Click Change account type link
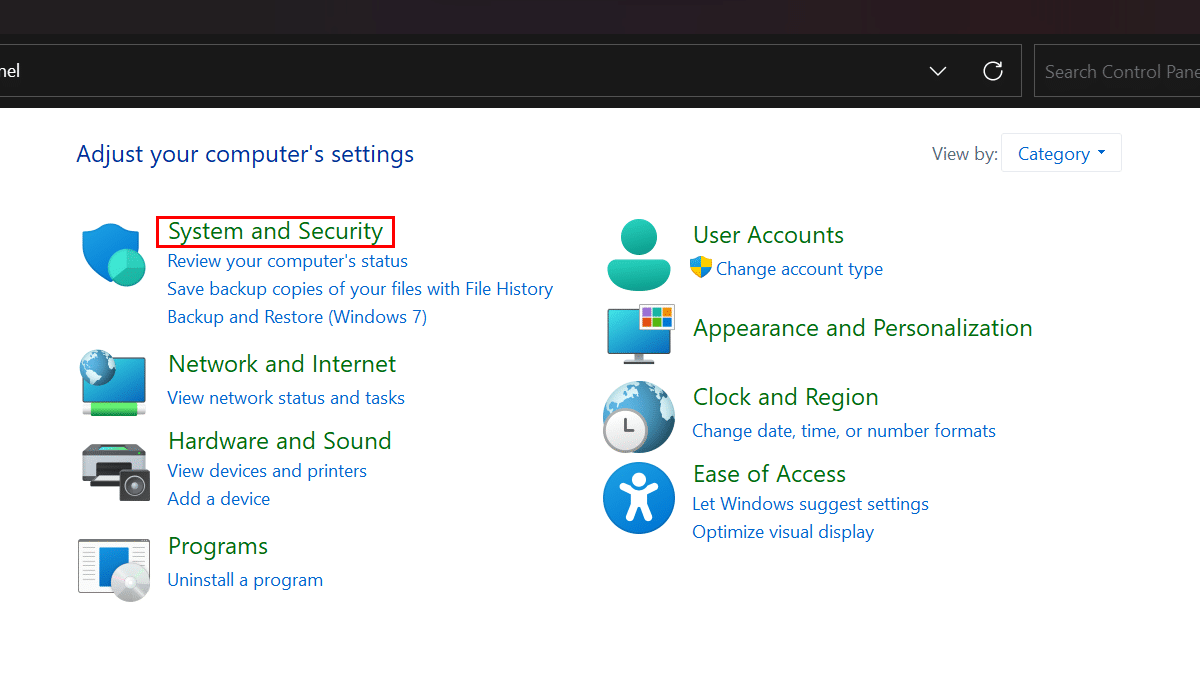1200x675 pixels. pos(799,269)
